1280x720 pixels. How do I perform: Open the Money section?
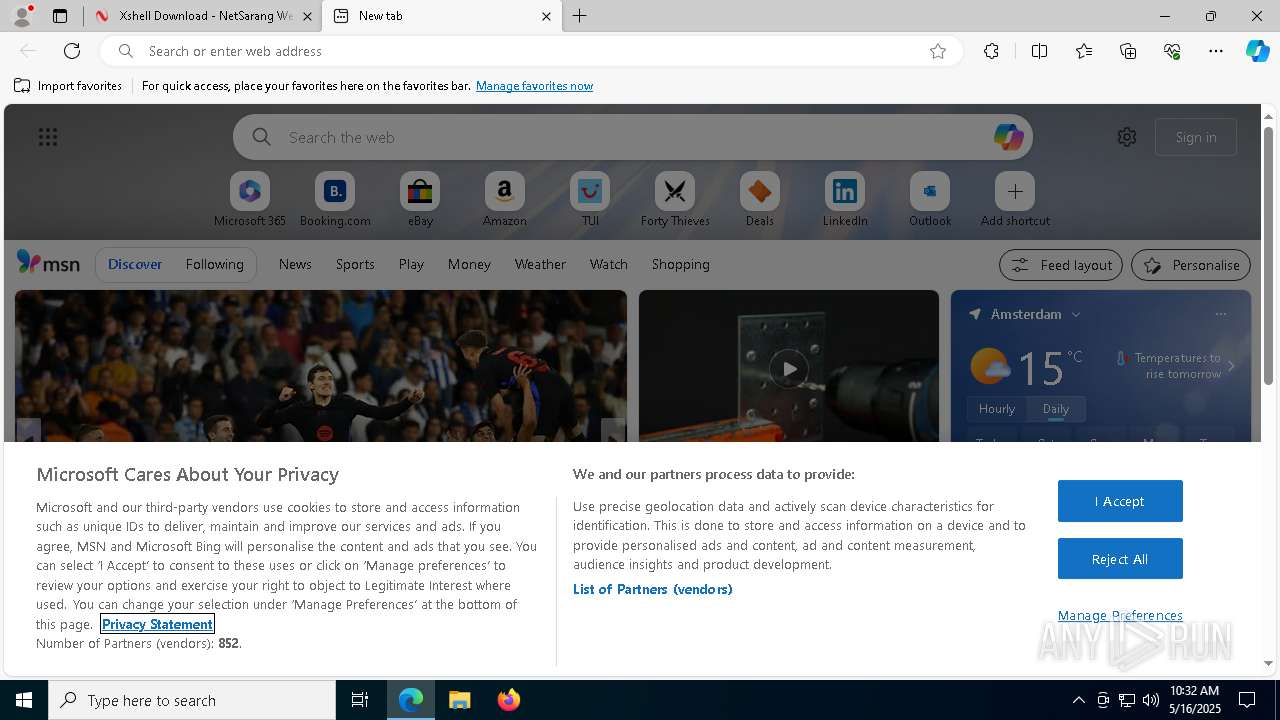coord(469,264)
